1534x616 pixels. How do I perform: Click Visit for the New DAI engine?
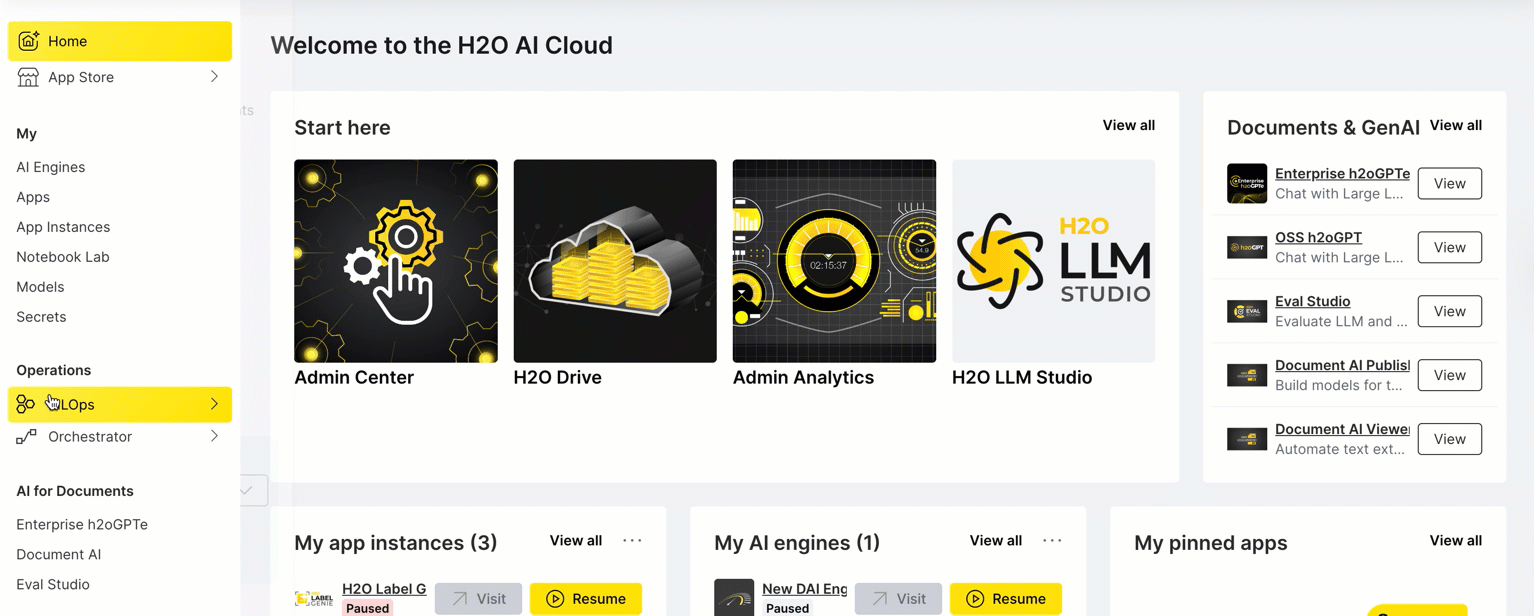tap(898, 599)
